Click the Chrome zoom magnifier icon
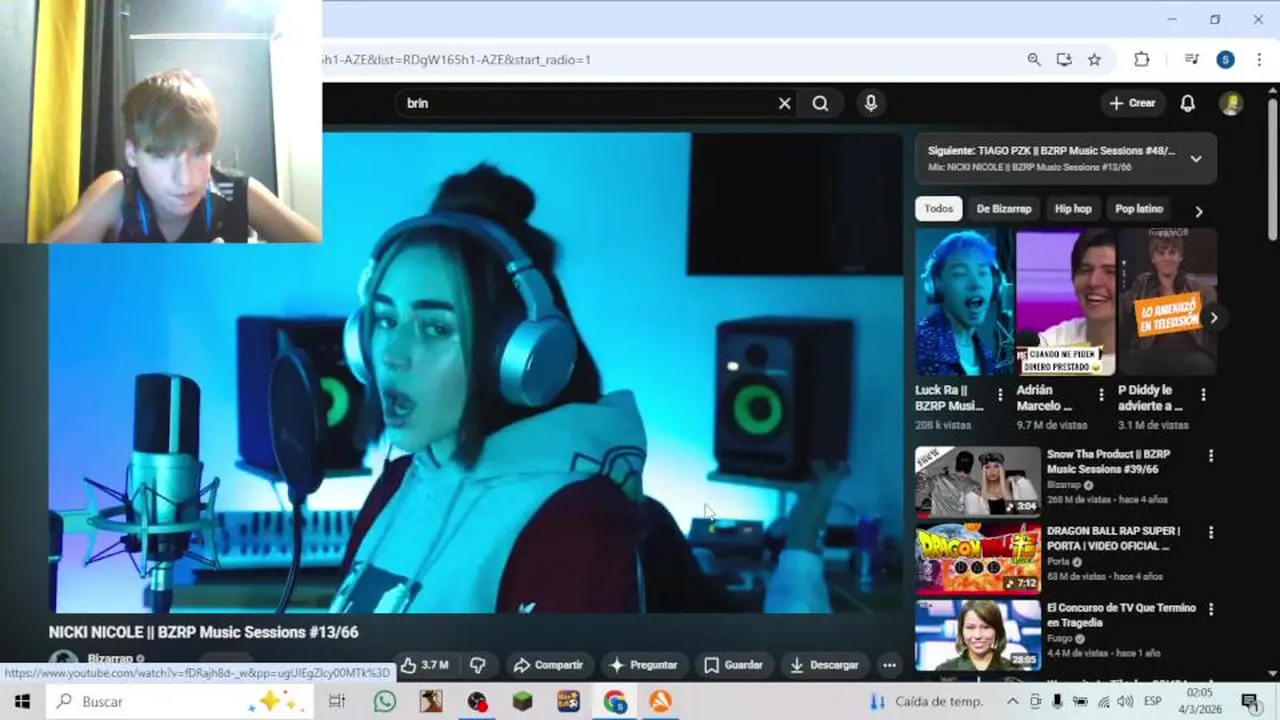1280x720 pixels. point(1034,60)
